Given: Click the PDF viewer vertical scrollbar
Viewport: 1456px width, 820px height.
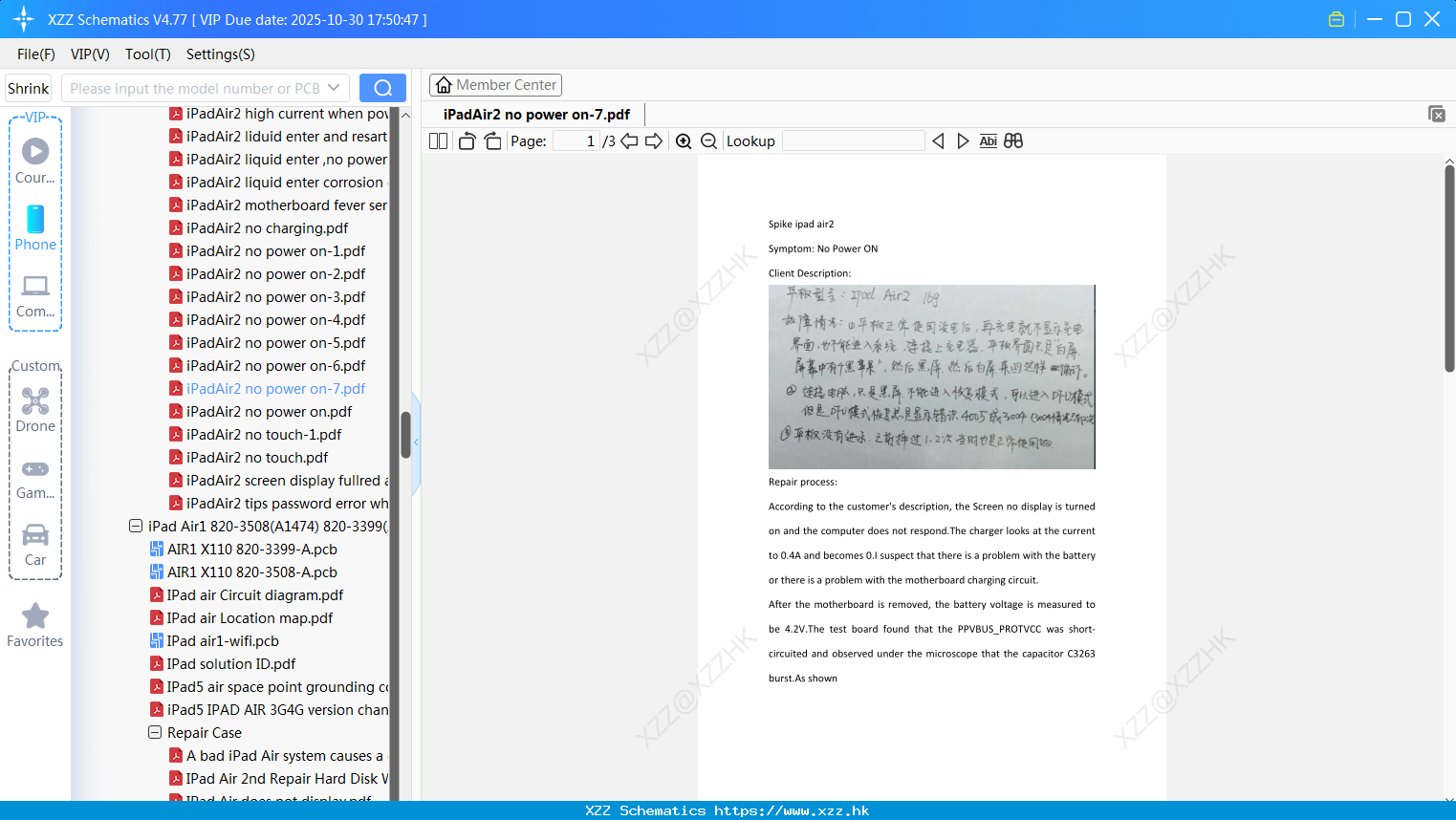Looking at the screenshot, I should point(1449,268).
